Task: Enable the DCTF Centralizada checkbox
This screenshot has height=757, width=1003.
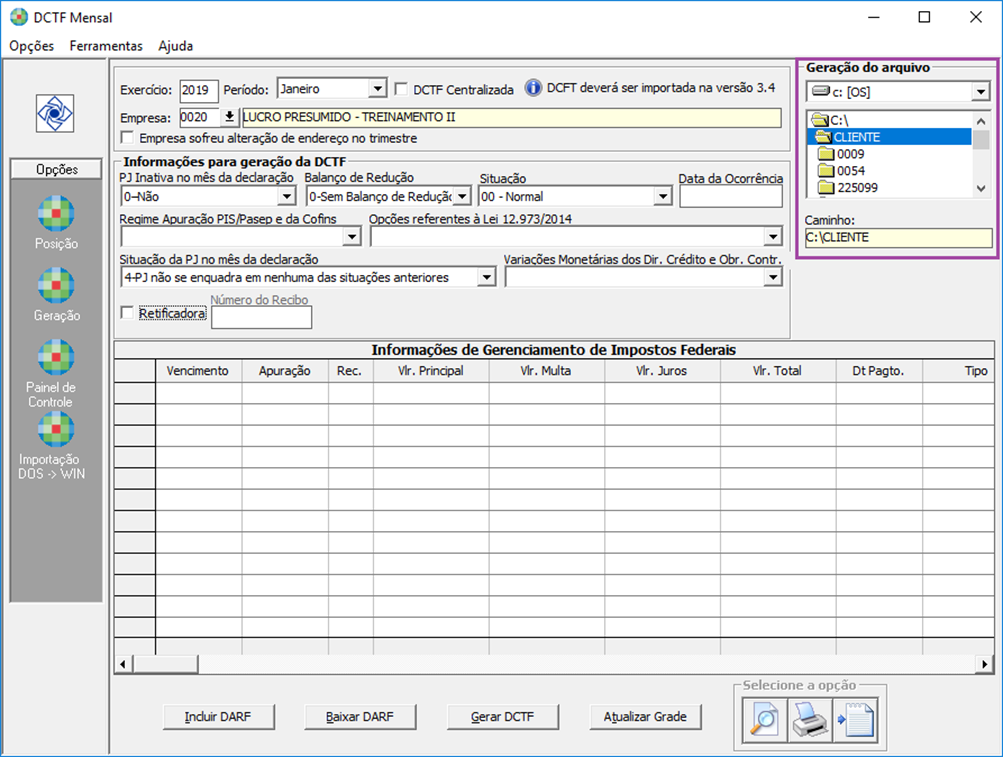Action: coord(402,89)
